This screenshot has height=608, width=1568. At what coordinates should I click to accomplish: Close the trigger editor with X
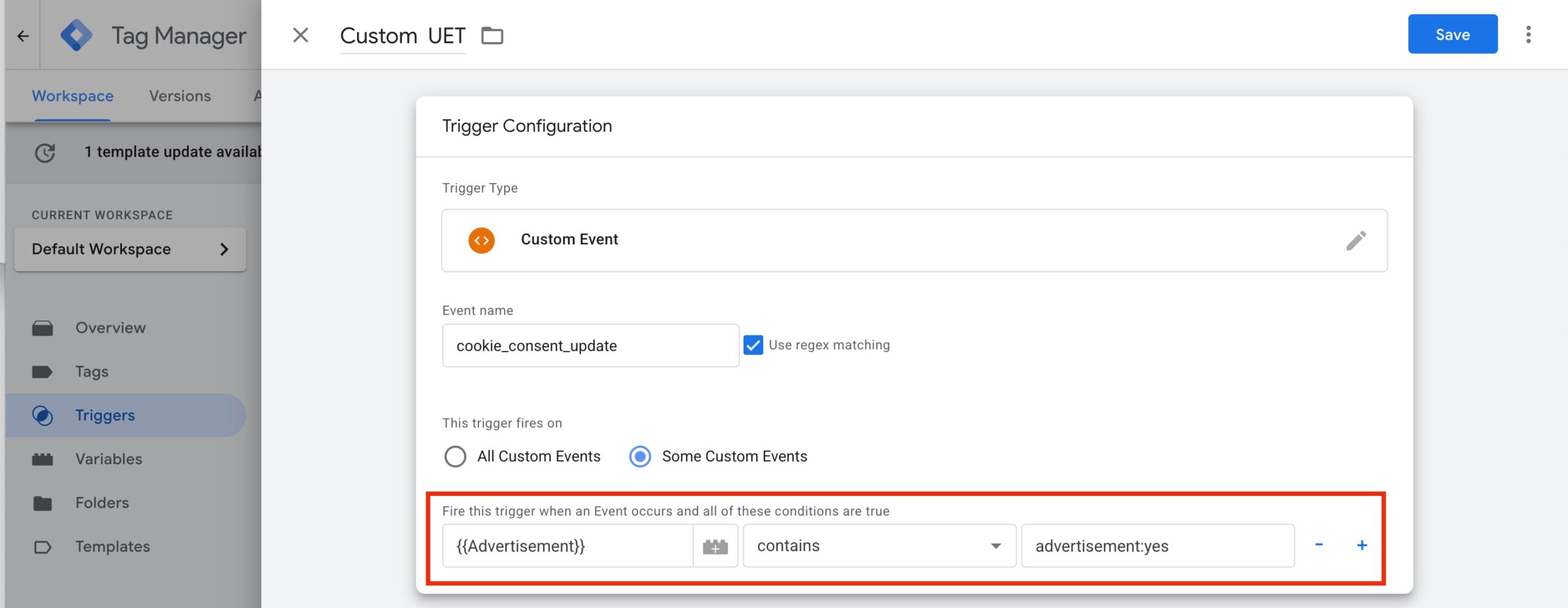click(300, 36)
